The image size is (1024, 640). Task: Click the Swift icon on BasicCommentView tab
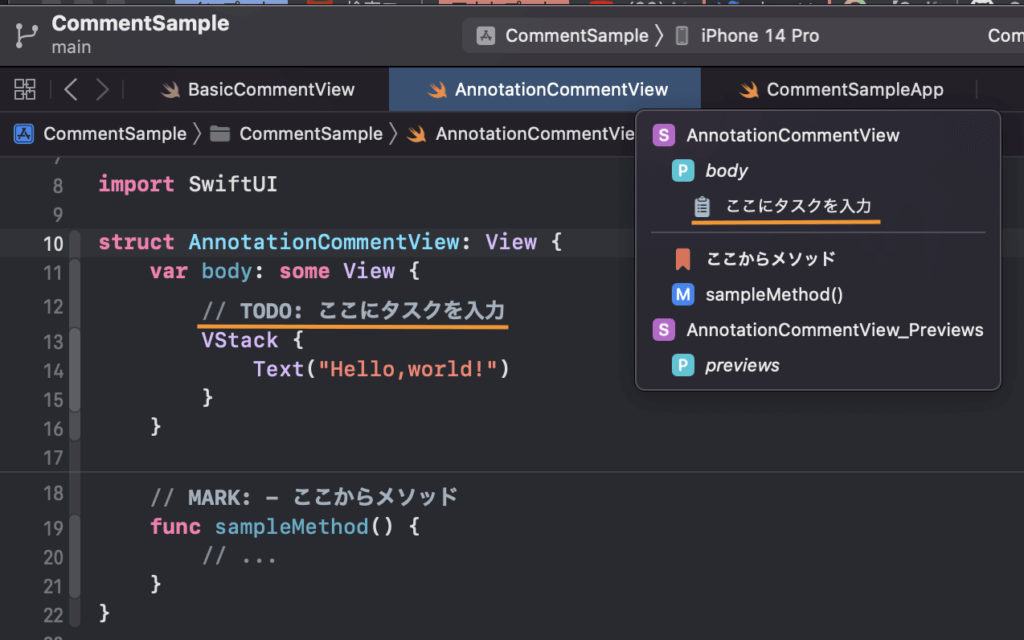click(x=170, y=89)
